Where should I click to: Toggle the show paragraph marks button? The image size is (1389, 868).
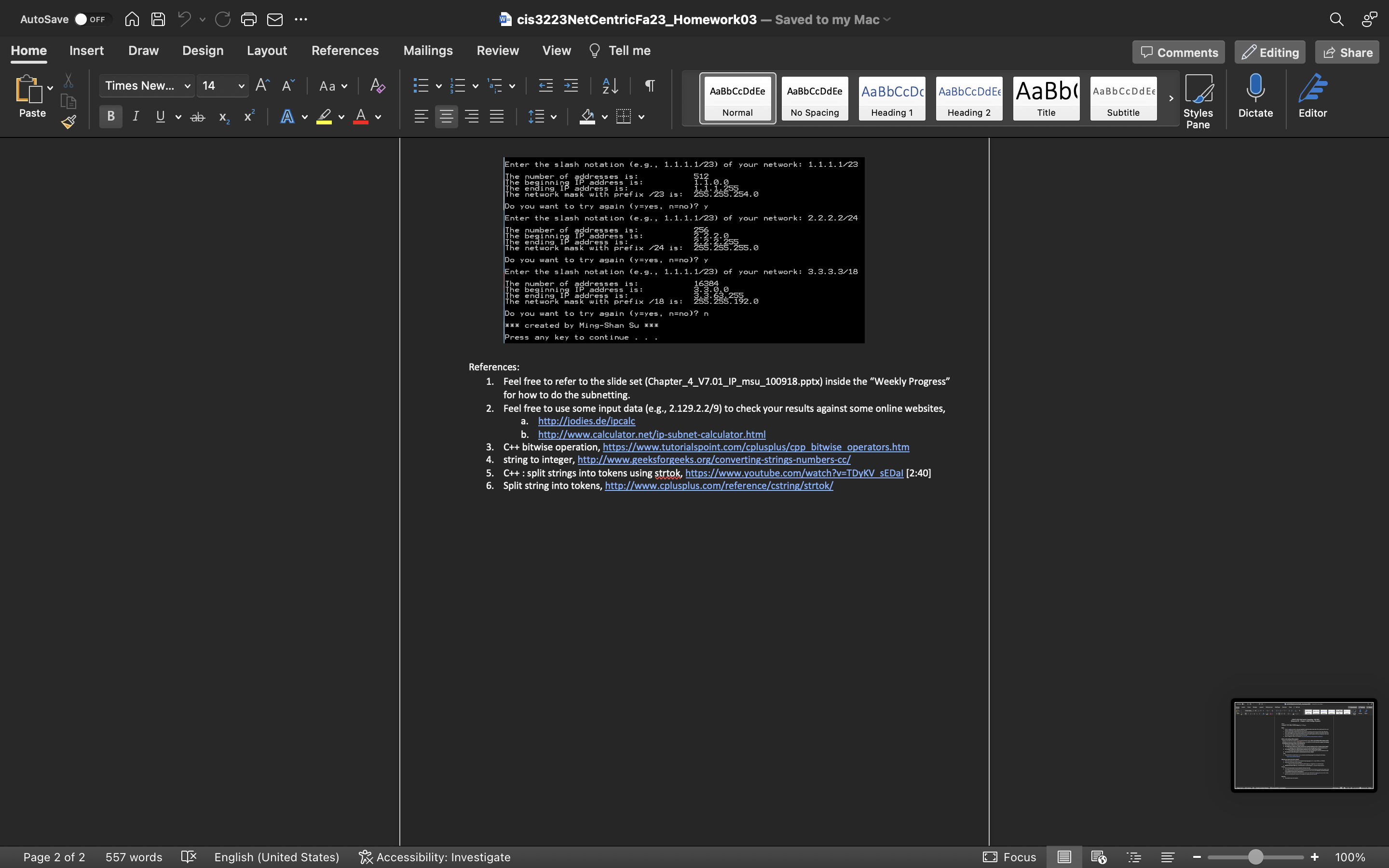point(650,85)
